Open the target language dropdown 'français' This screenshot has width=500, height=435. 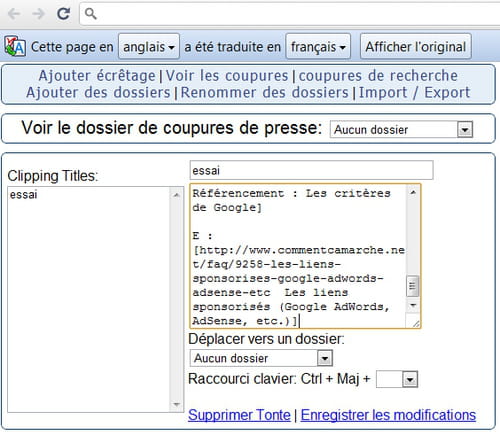coord(318,46)
